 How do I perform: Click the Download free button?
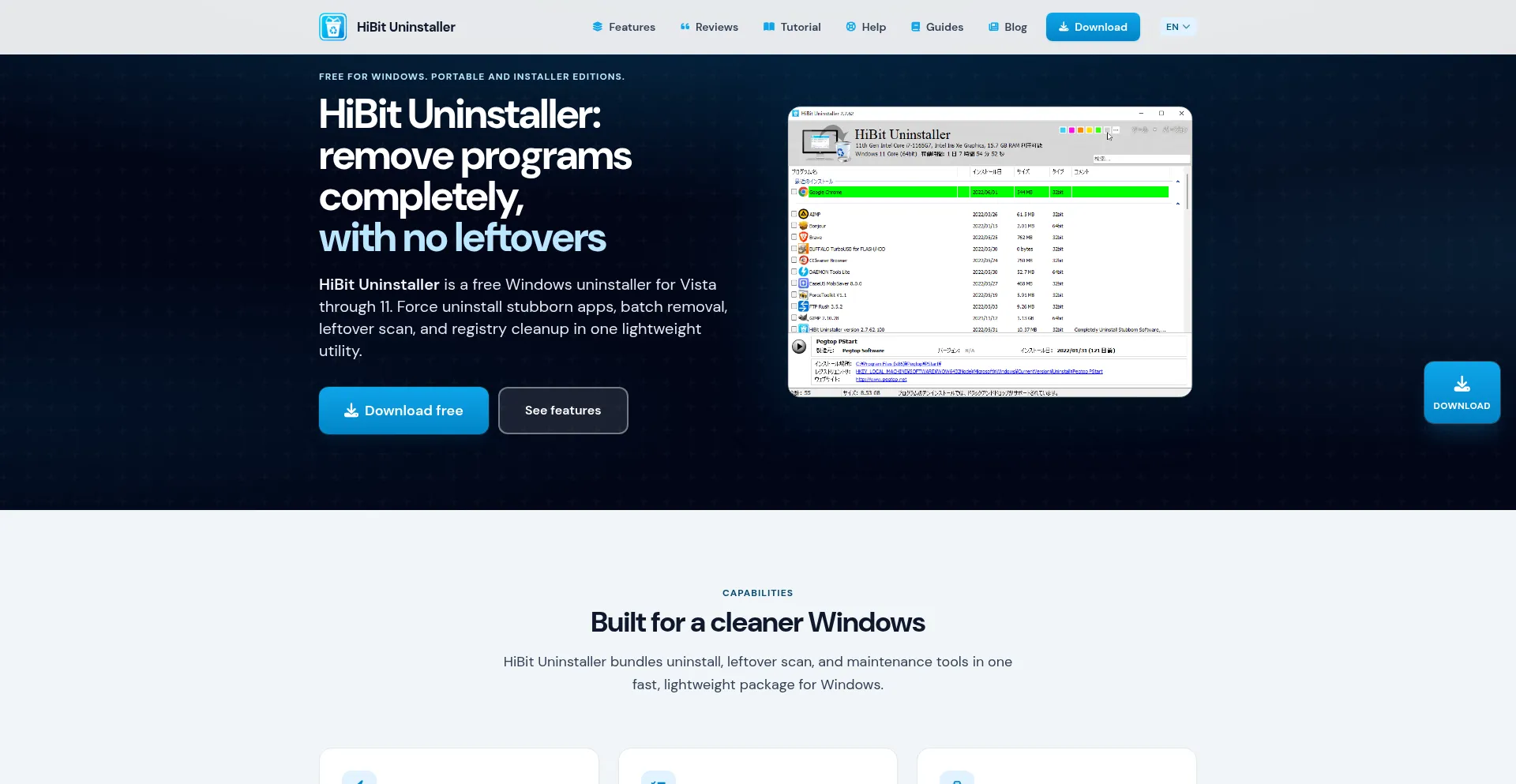click(403, 411)
